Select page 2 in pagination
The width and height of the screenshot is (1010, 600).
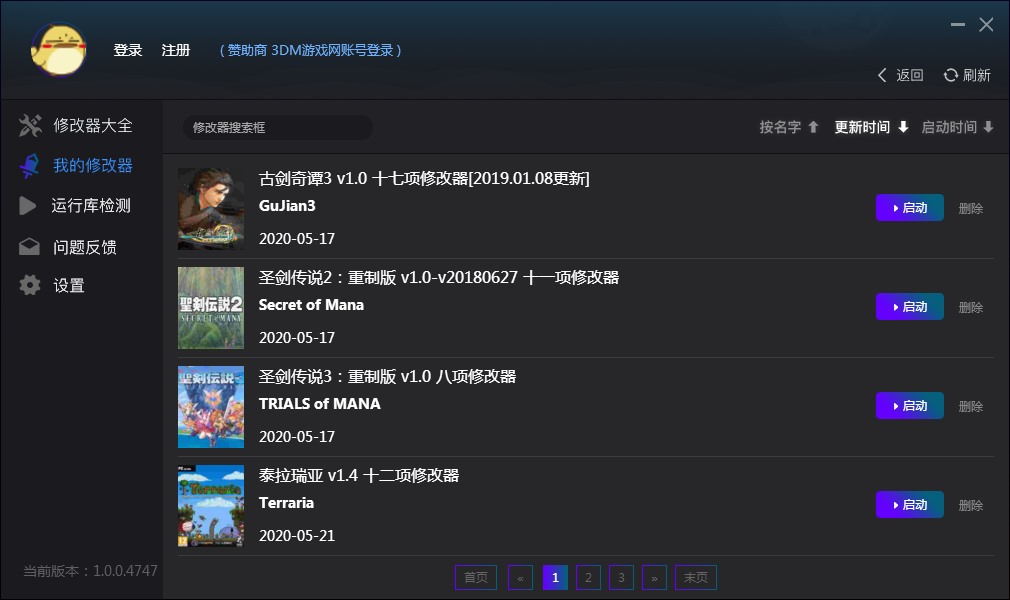(588, 577)
